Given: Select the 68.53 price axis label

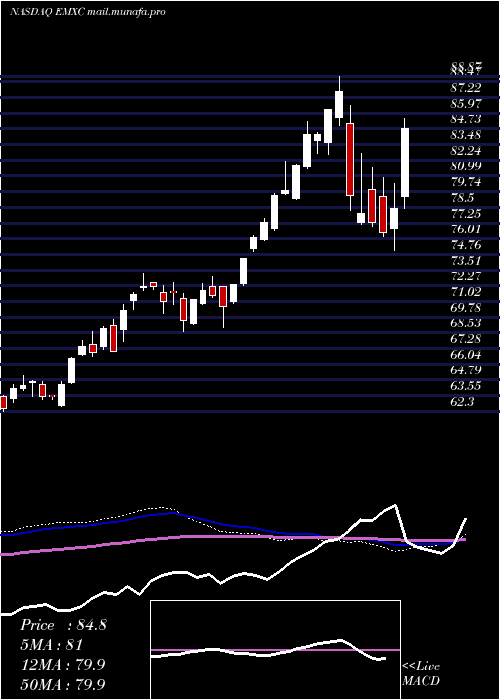Looking at the screenshot, I should (466, 323).
